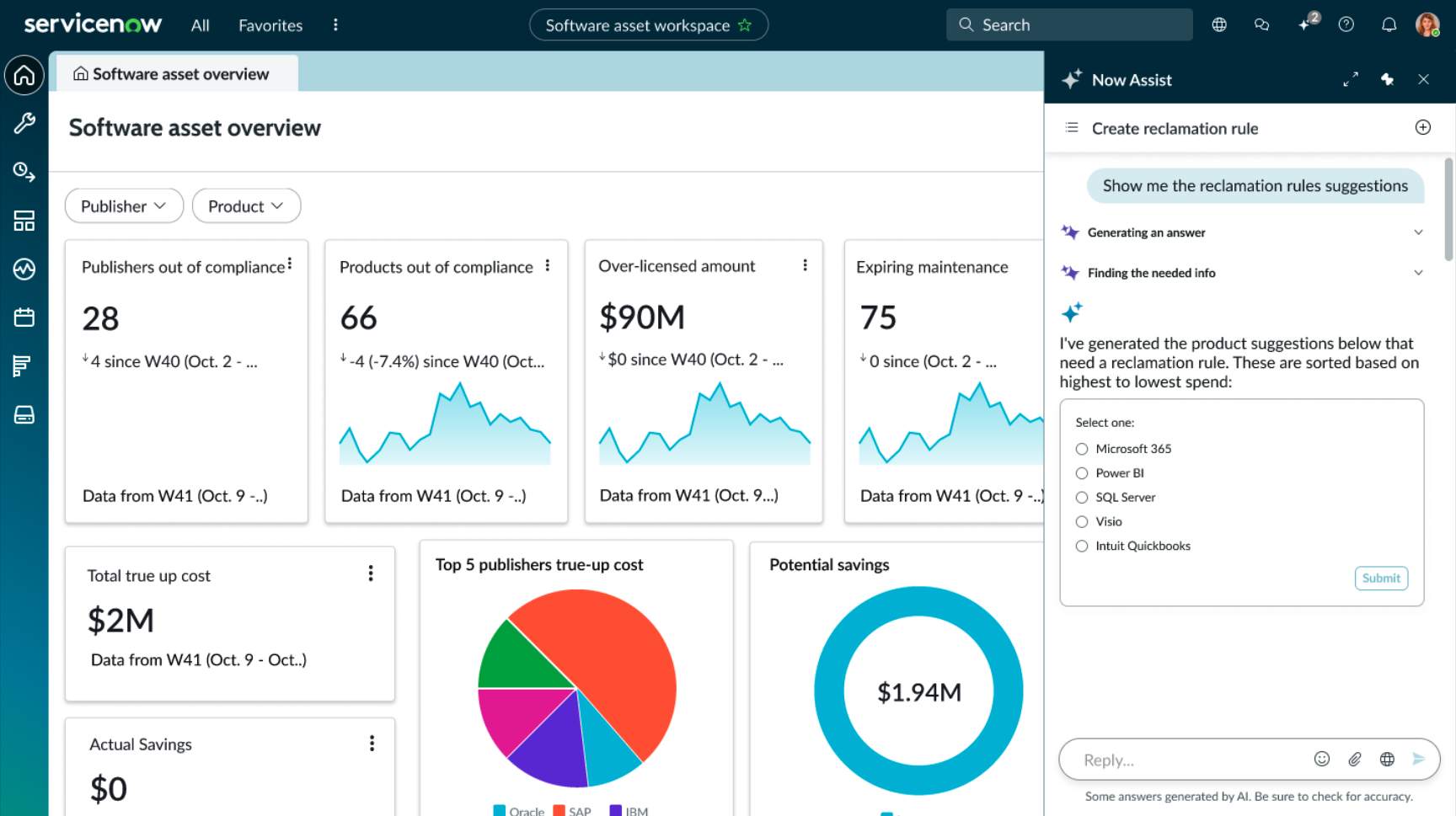Star the Software asset workspace as favorite
The image size is (1456, 816).
click(x=745, y=25)
